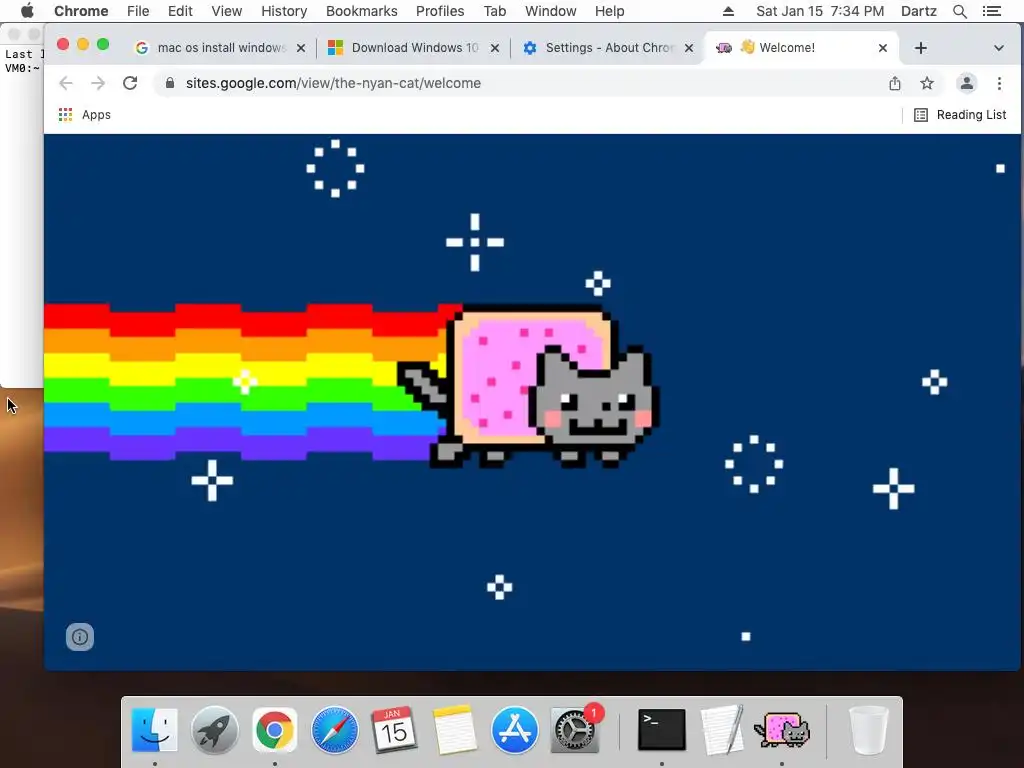
Task: Open Notes from the Dock
Action: (x=455, y=729)
